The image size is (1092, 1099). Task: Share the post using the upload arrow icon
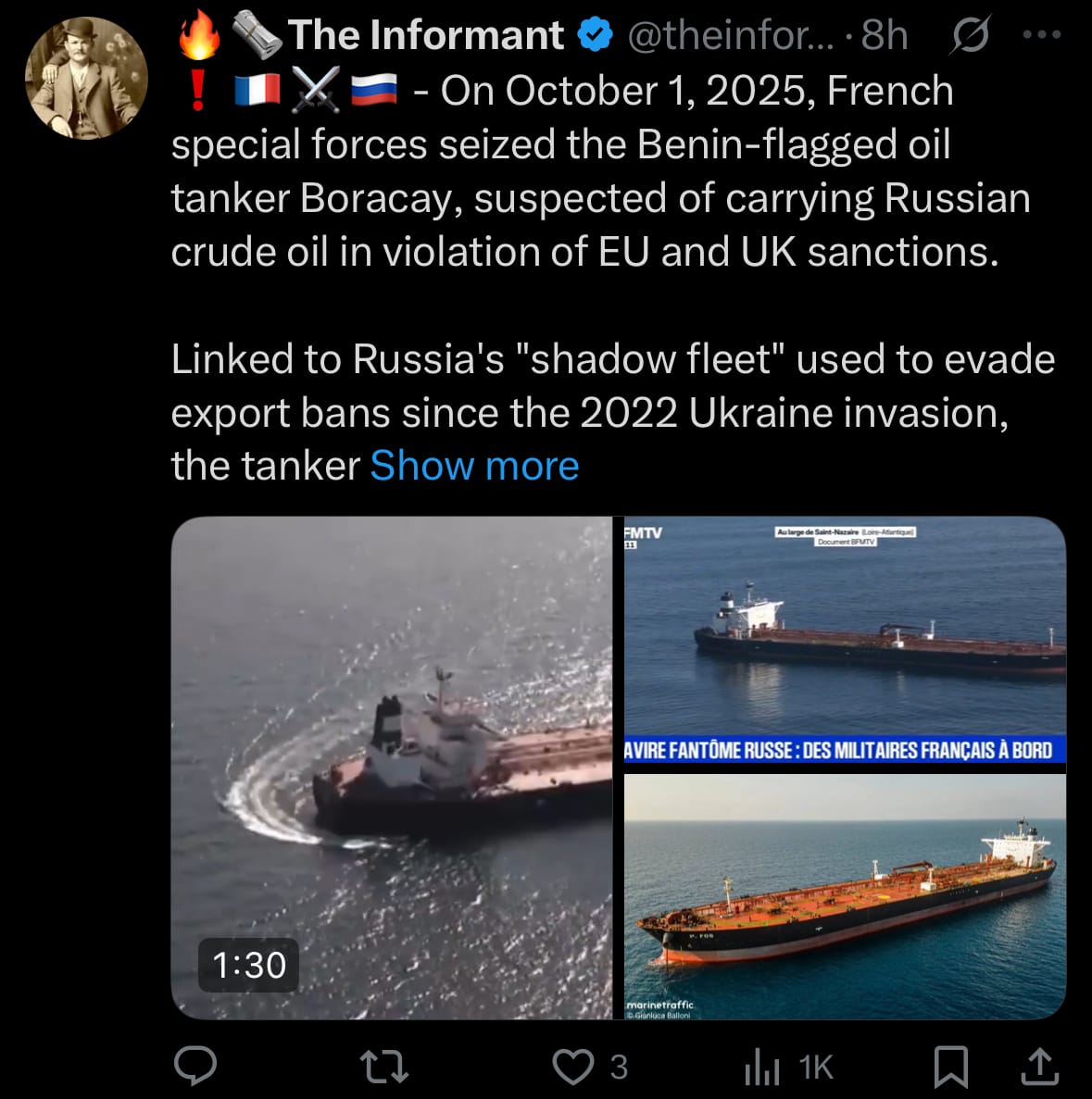(1039, 1066)
